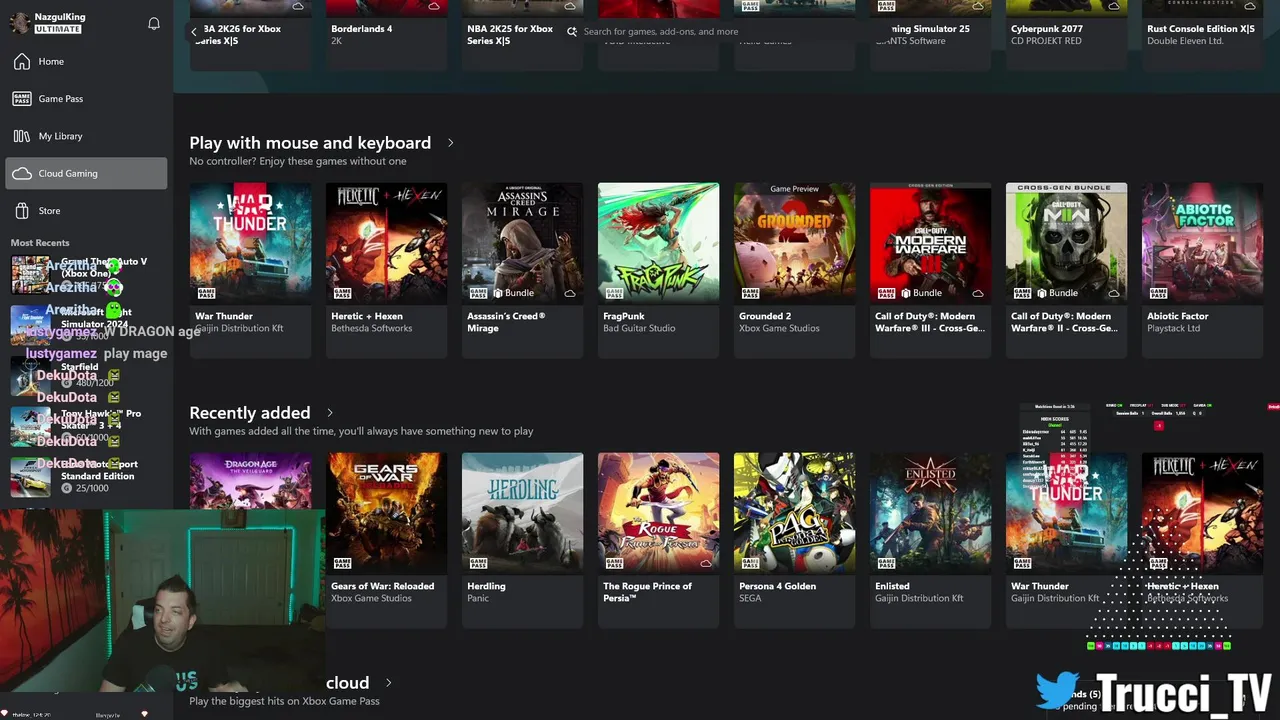
Task: Expand Play with mouse and keyboard section
Action: [x=450, y=143]
